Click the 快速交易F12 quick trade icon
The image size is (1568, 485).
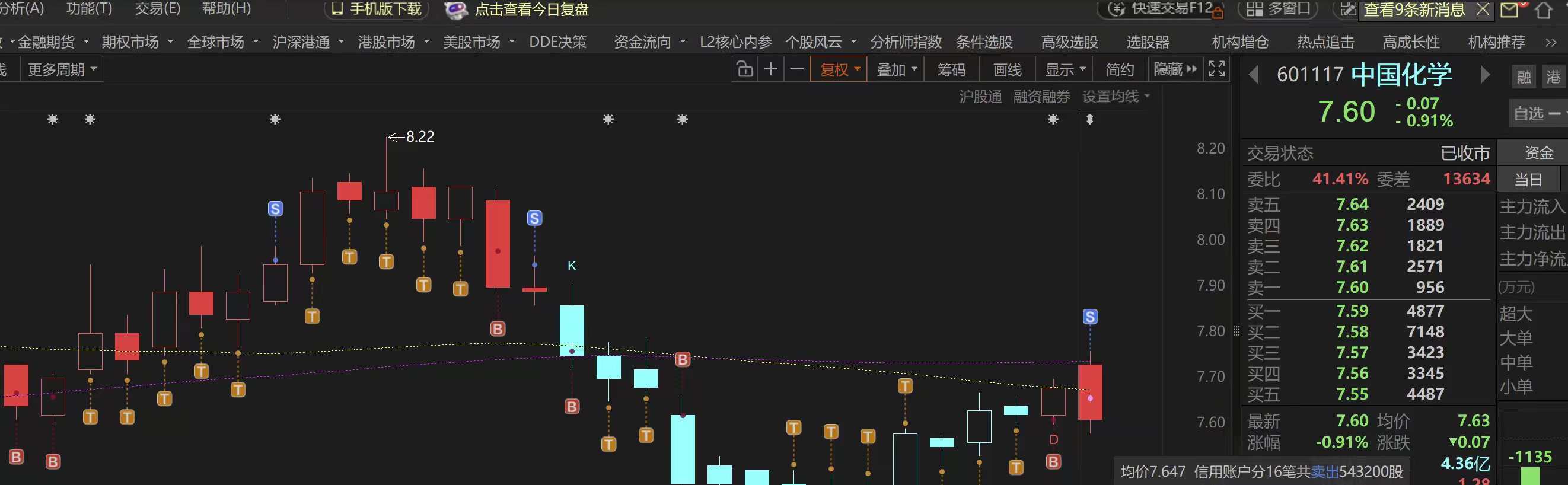pyautogui.click(x=1116, y=9)
